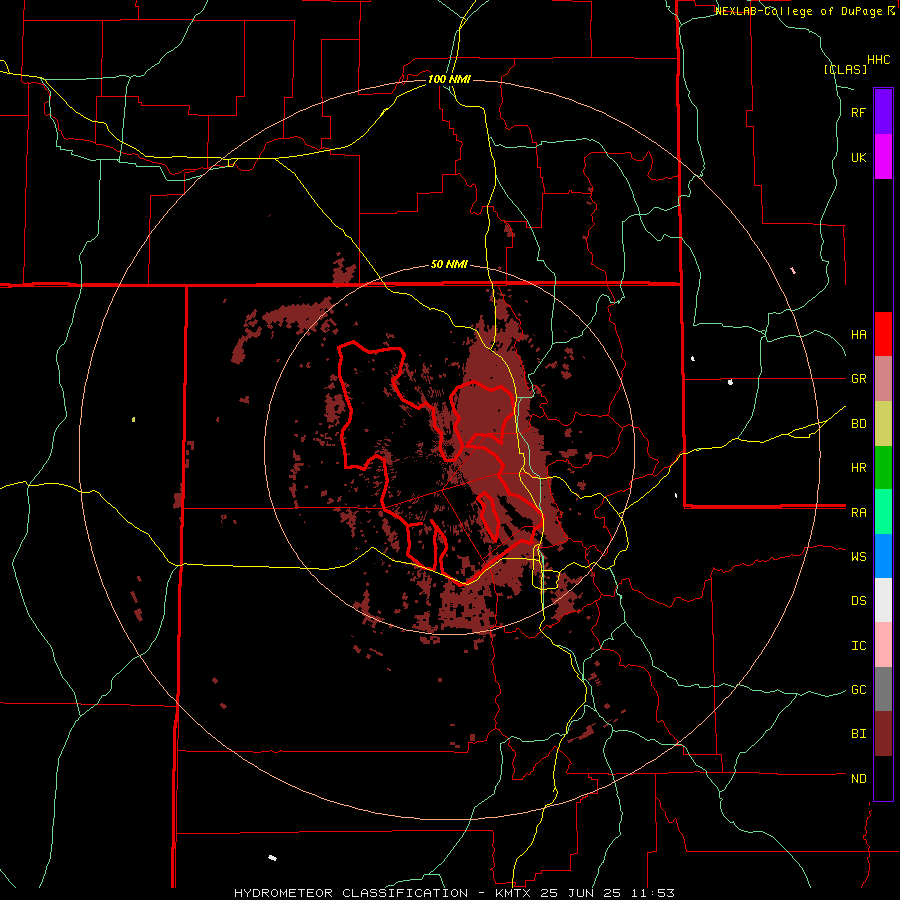The height and width of the screenshot is (900, 900).
Task: Click the yellow BD legend swatch
Action: (883, 424)
